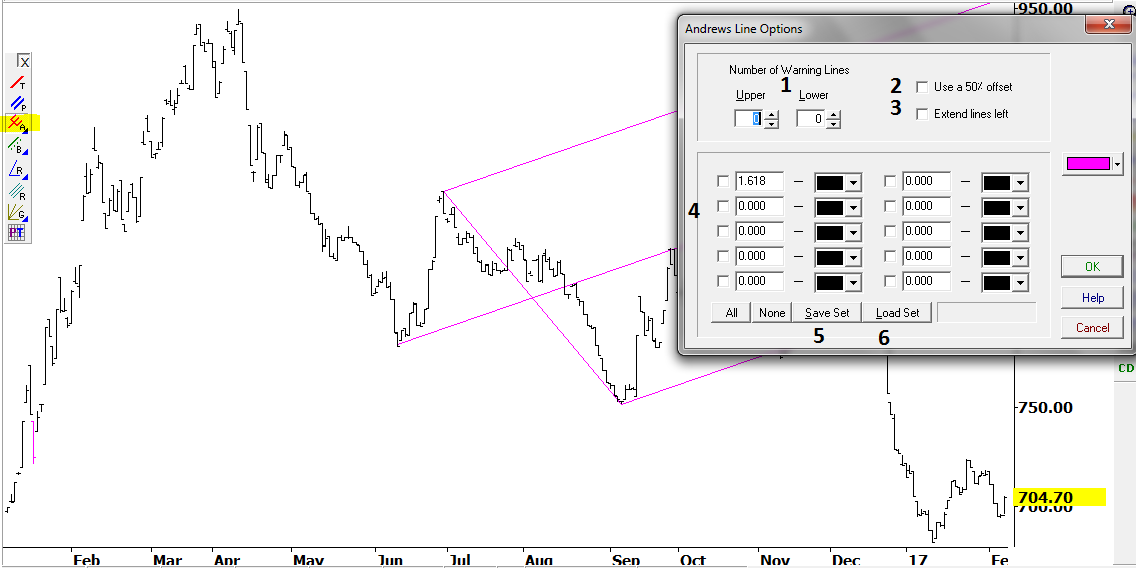
Task: Focus the Upper warning lines field
Action: 749,119
